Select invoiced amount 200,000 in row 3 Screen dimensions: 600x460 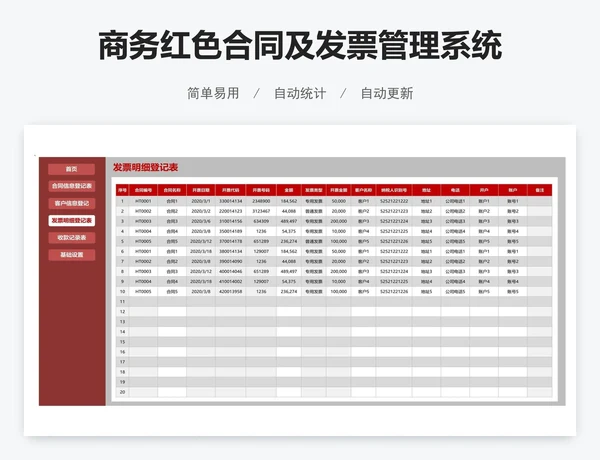coord(339,221)
